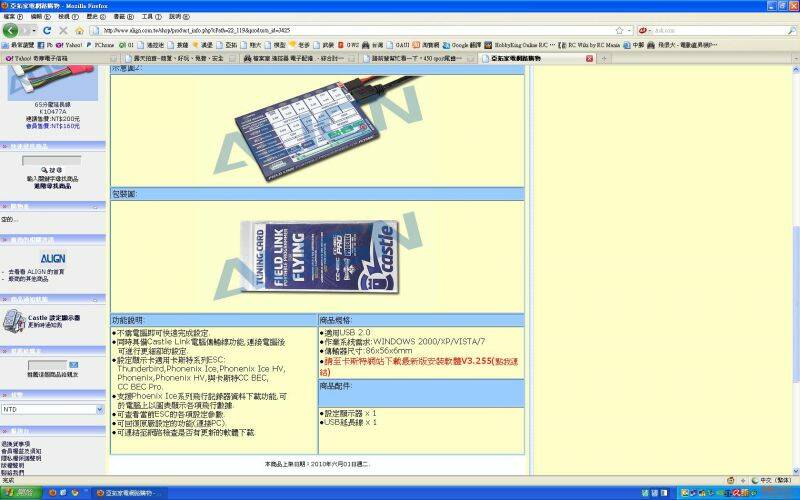Open the address bar history dropdown arrow

629,31
